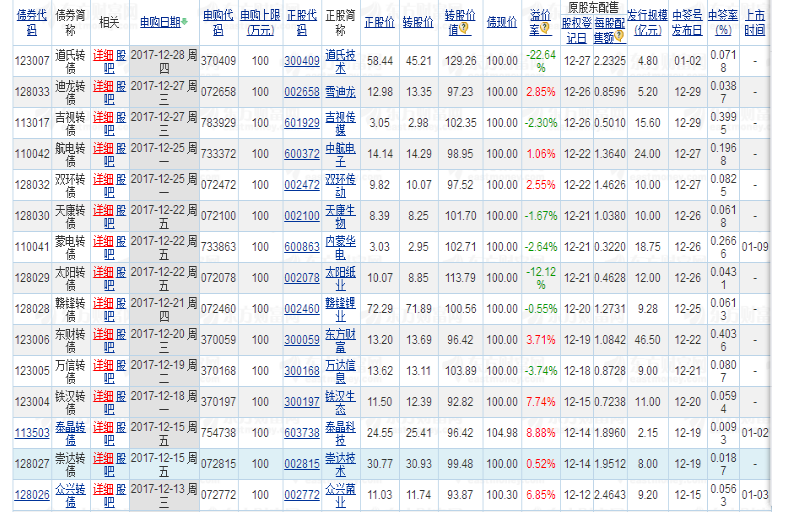Sort by the 正股代码 column header
The height and width of the screenshot is (529, 793).
click(301, 22)
